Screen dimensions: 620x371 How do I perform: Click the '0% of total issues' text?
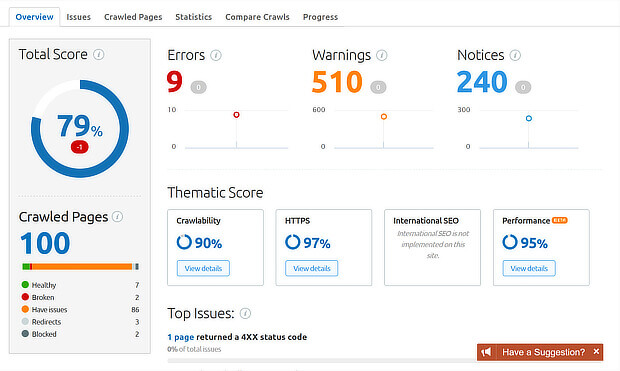(194, 349)
